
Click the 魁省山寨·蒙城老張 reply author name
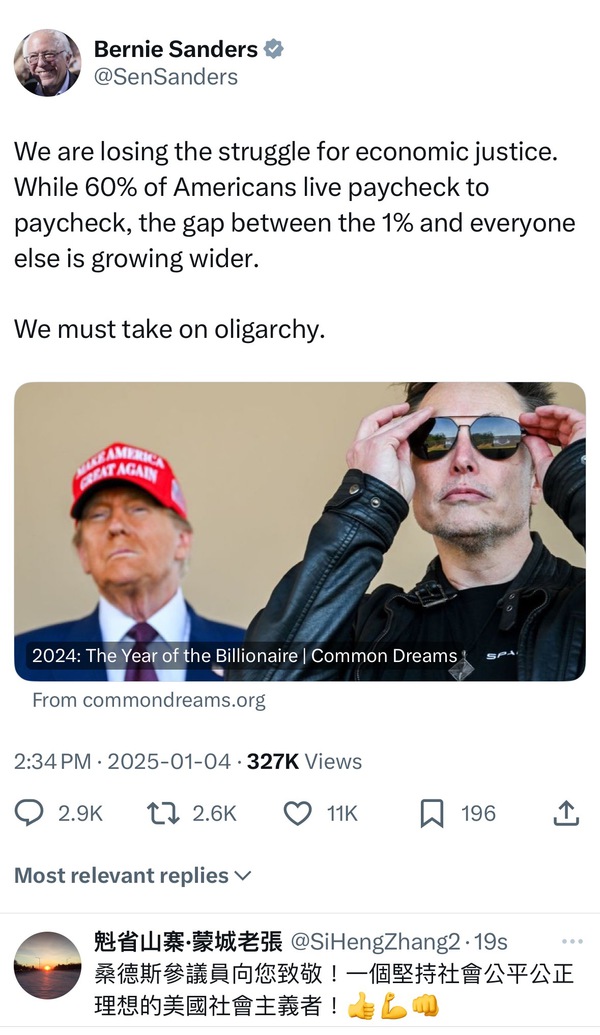coord(187,942)
